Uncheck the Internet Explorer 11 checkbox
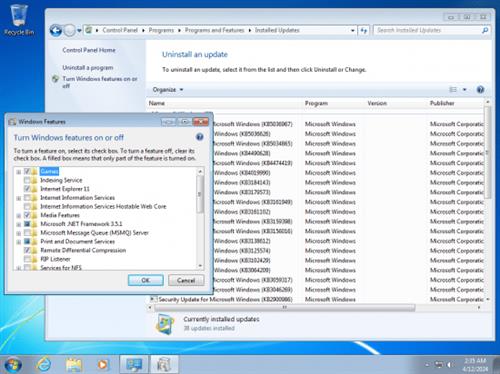The width and height of the screenshot is (500, 374). click(27, 189)
